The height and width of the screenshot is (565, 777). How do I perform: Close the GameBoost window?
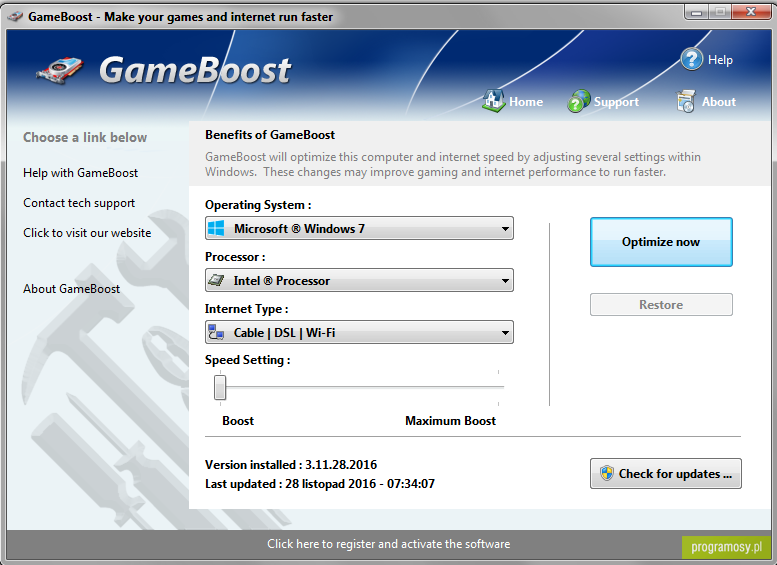tap(751, 12)
